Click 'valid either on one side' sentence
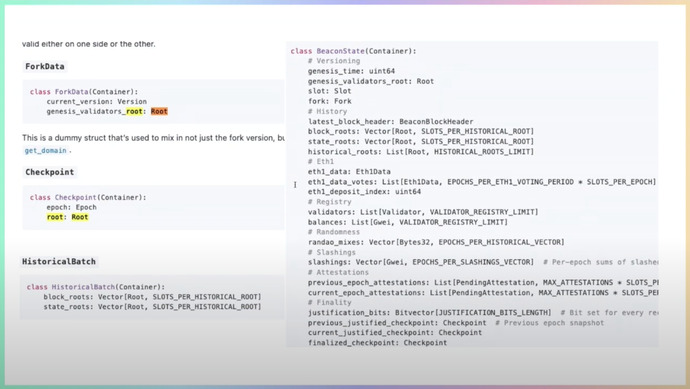690x389 pixels. (88, 44)
